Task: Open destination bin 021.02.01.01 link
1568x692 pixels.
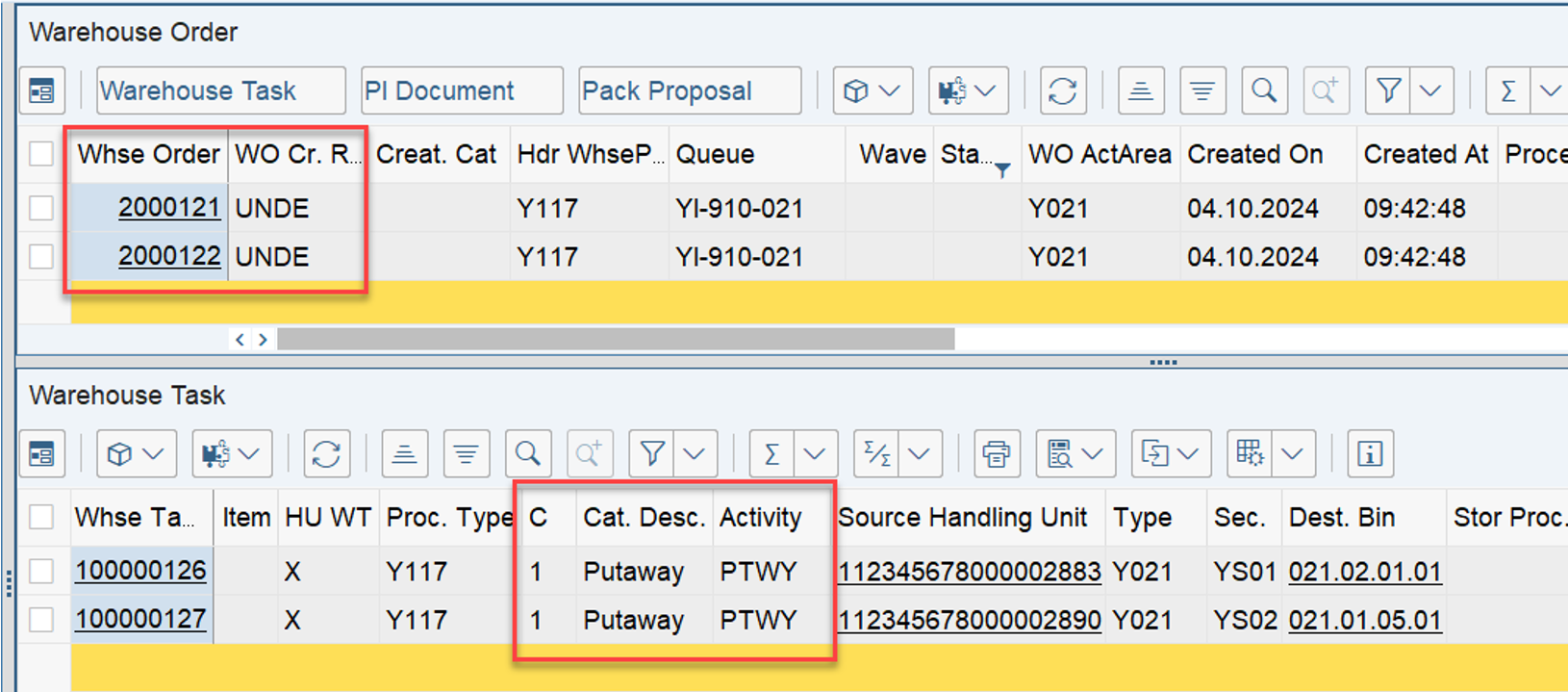Action: pos(1365,572)
